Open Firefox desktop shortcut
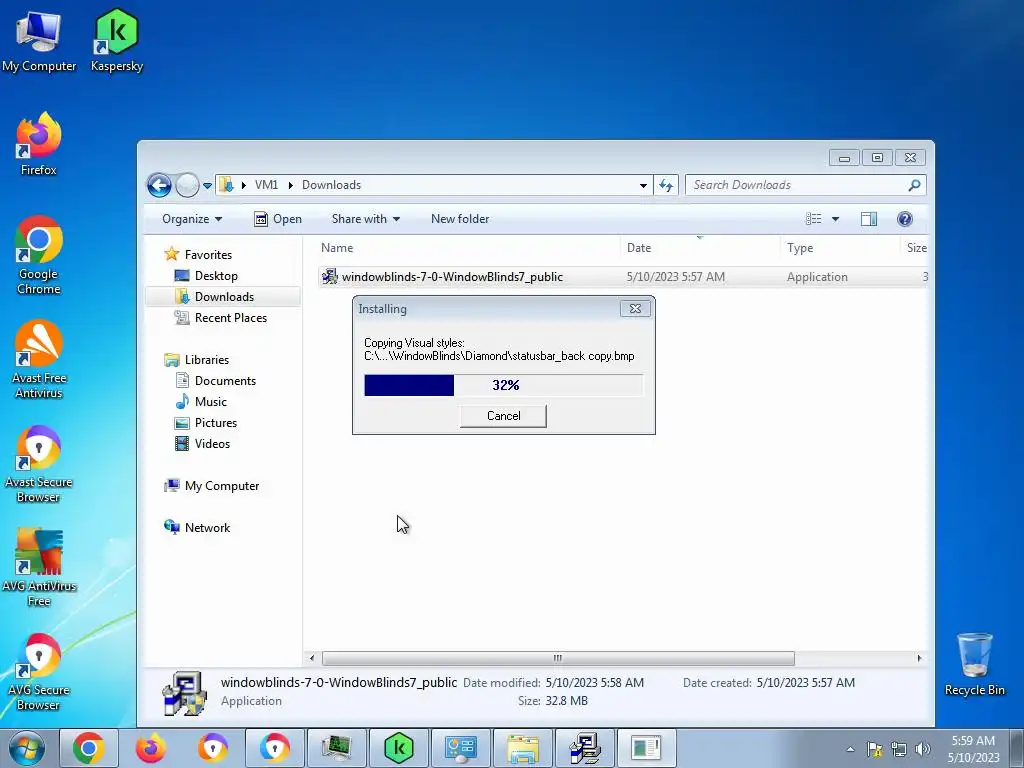Screen dimensions: 1024x768 pyautogui.click(x=39, y=144)
